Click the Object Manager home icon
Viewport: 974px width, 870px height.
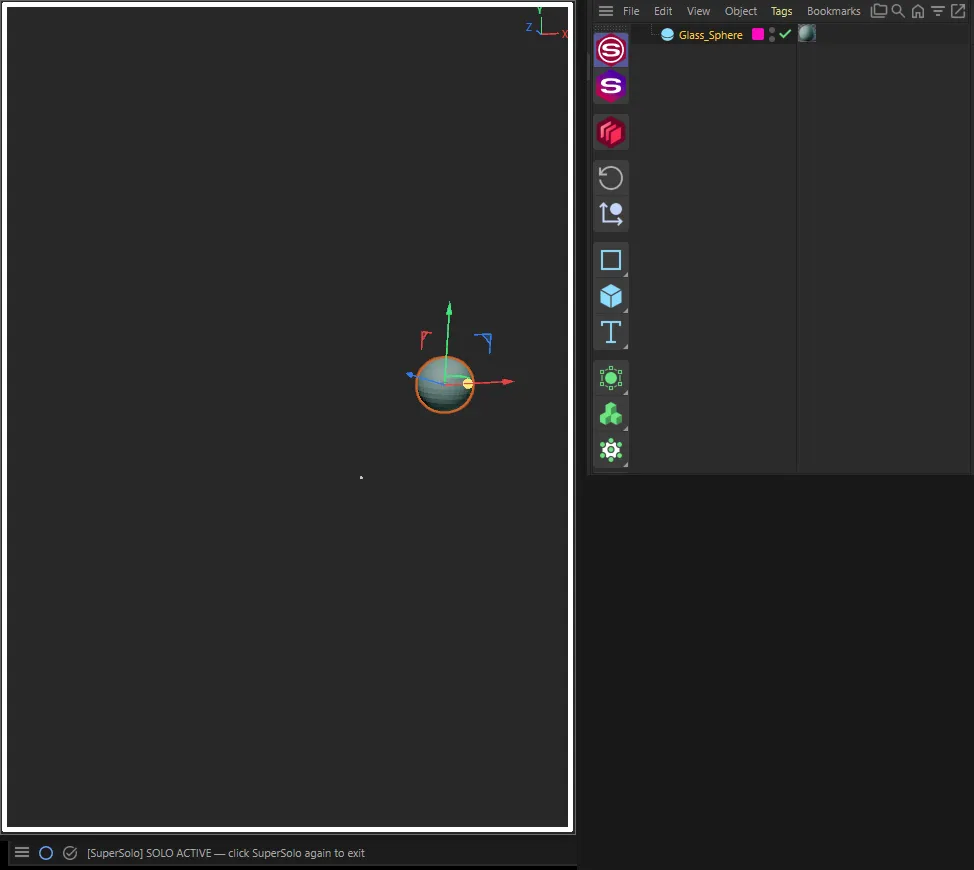917,11
